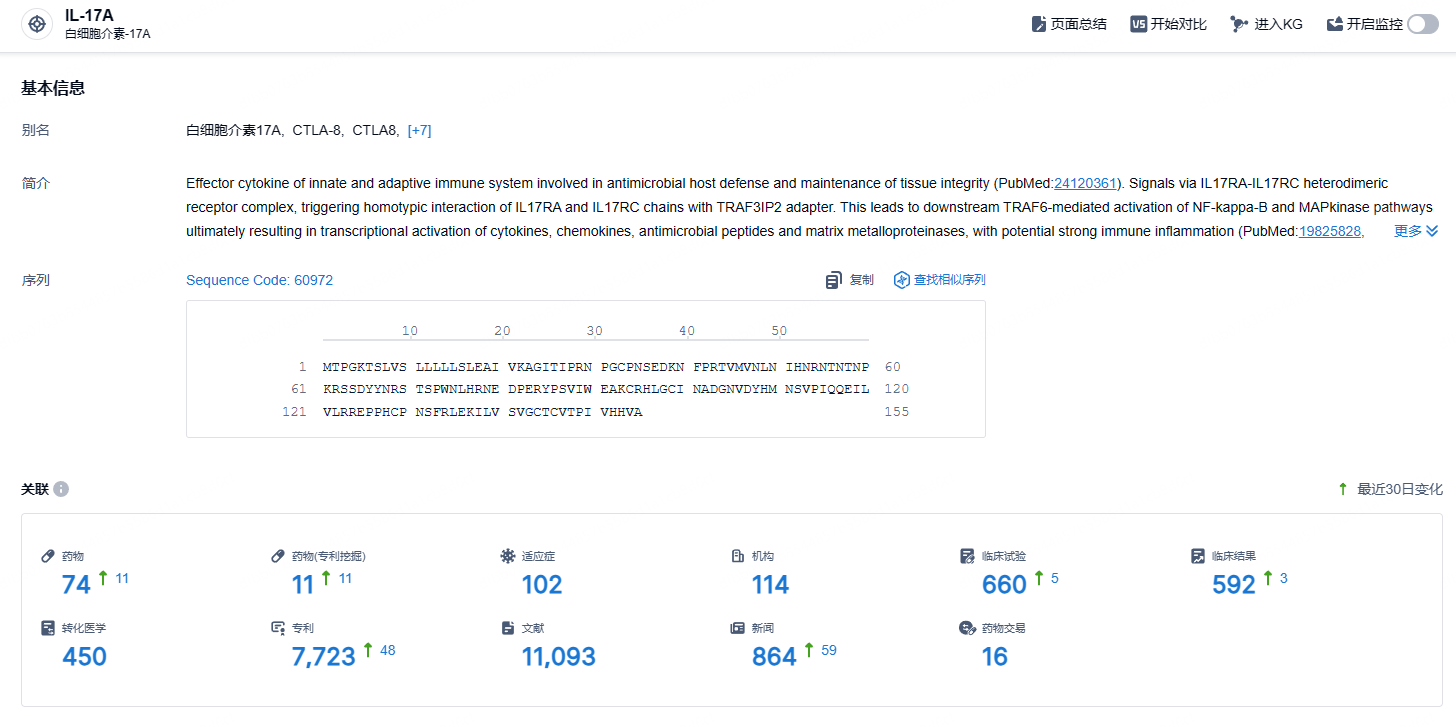1456x727 pixels.
Task: Open clinical trials count 660
Action: 1004,584
